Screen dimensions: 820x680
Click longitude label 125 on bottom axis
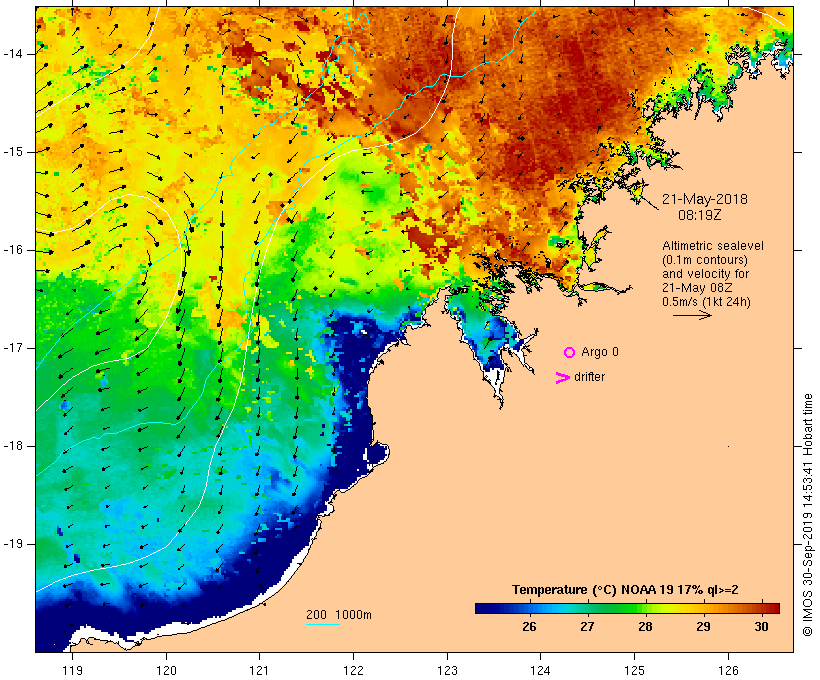coord(635,671)
